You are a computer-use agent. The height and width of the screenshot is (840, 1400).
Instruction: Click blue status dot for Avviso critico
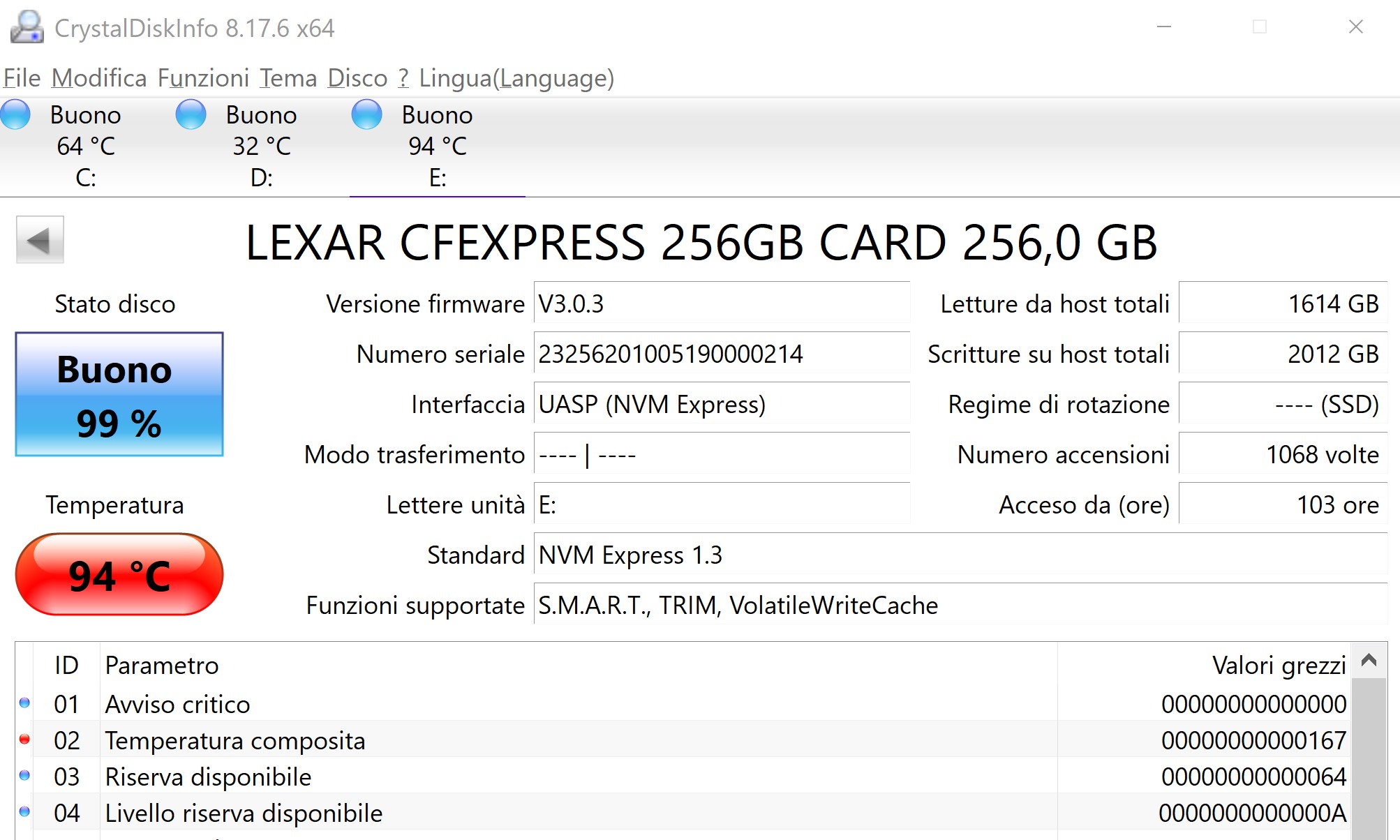pos(24,703)
